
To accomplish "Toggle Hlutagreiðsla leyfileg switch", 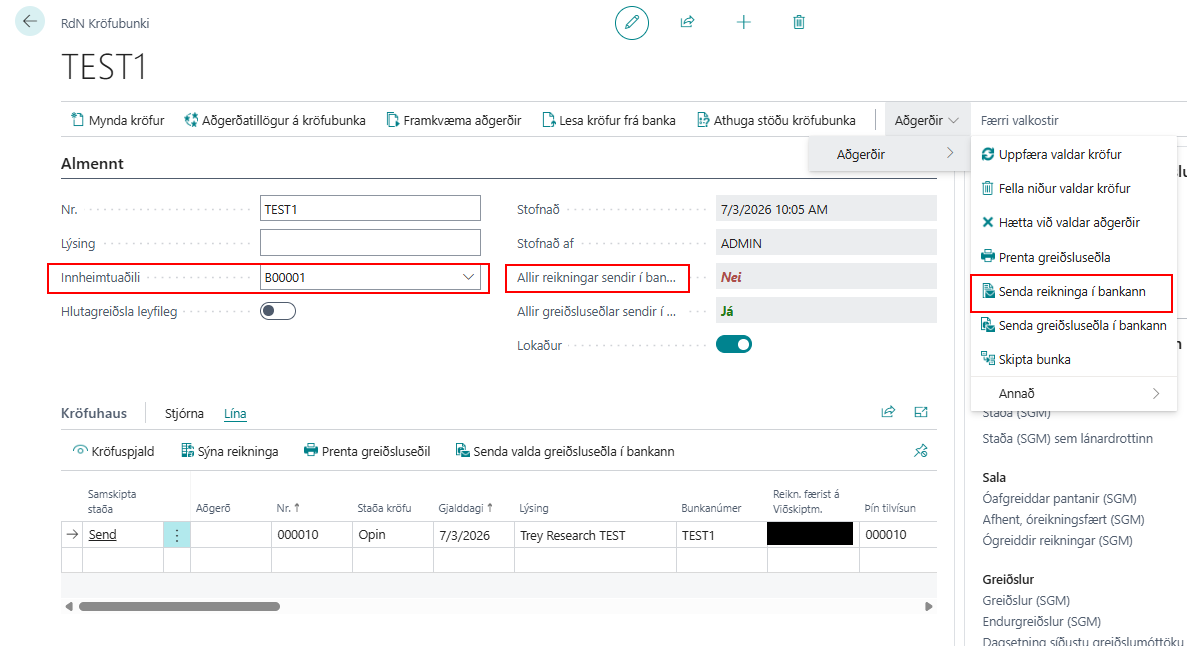I will tap(278, 311).
